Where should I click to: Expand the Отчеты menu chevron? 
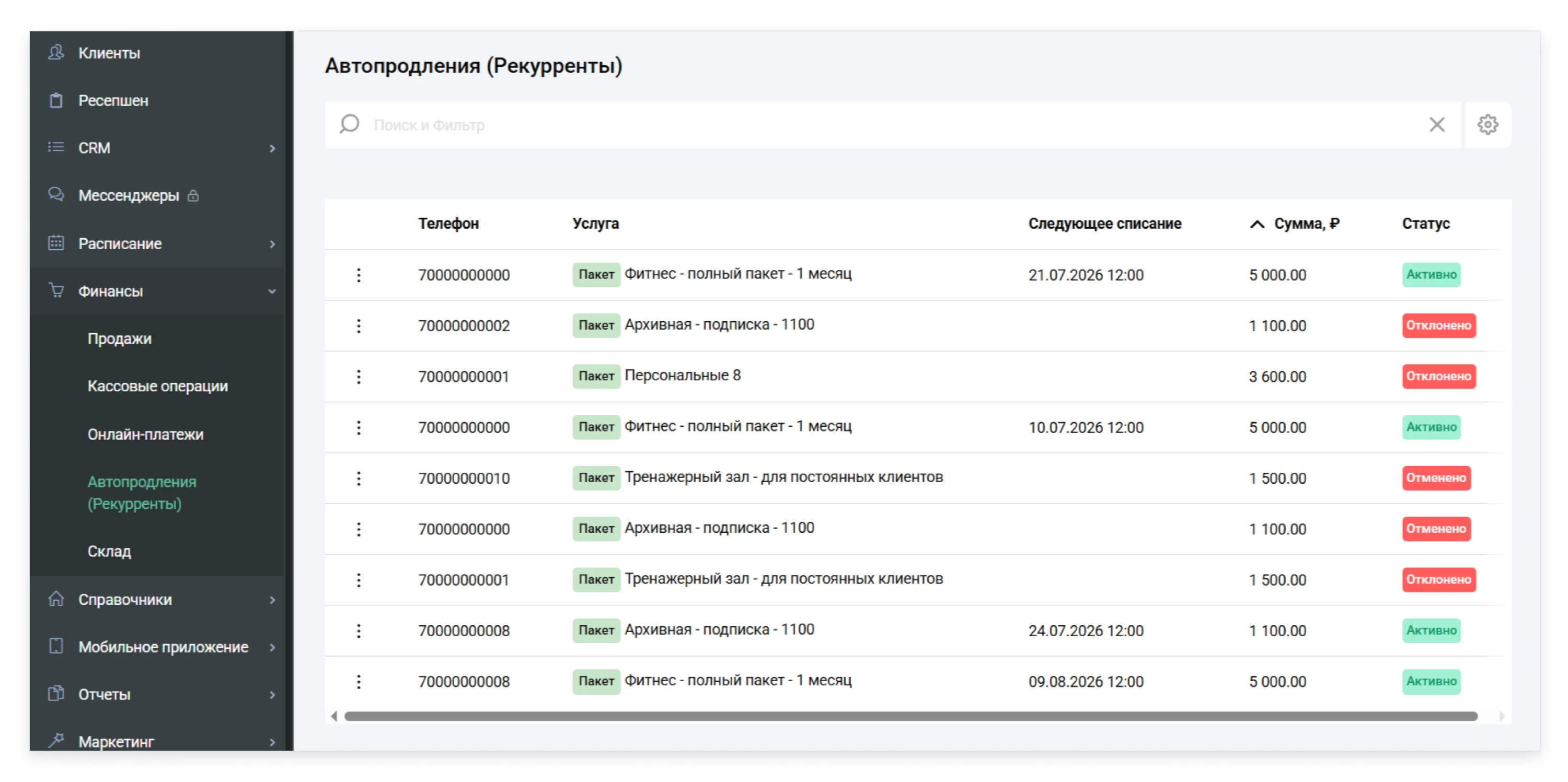click(272, 694)
